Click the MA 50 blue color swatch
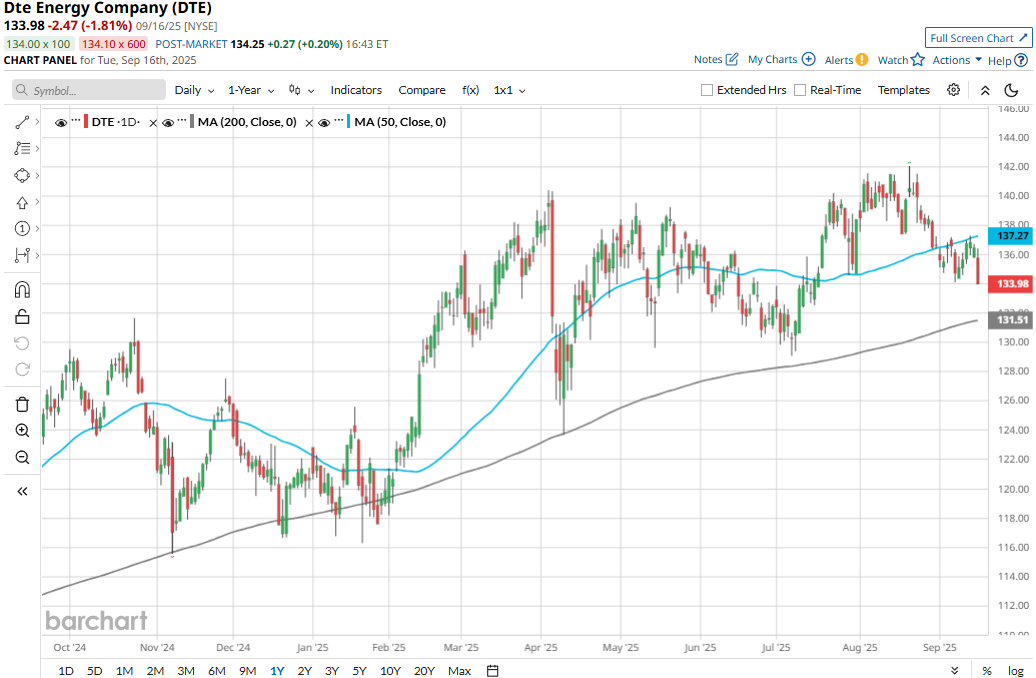Screen dimensions: 1036x678 (x=348, y=122)
